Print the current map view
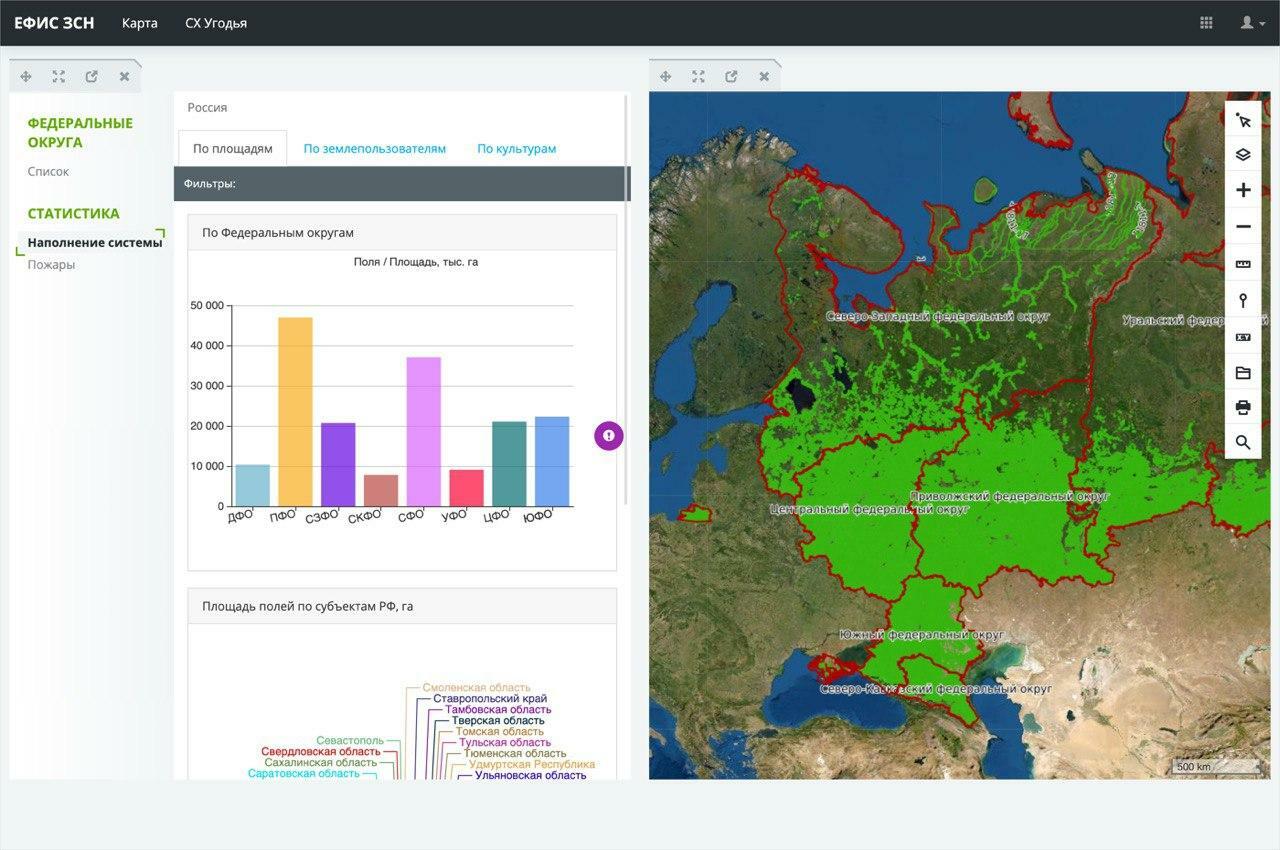 coord(1243,407)
